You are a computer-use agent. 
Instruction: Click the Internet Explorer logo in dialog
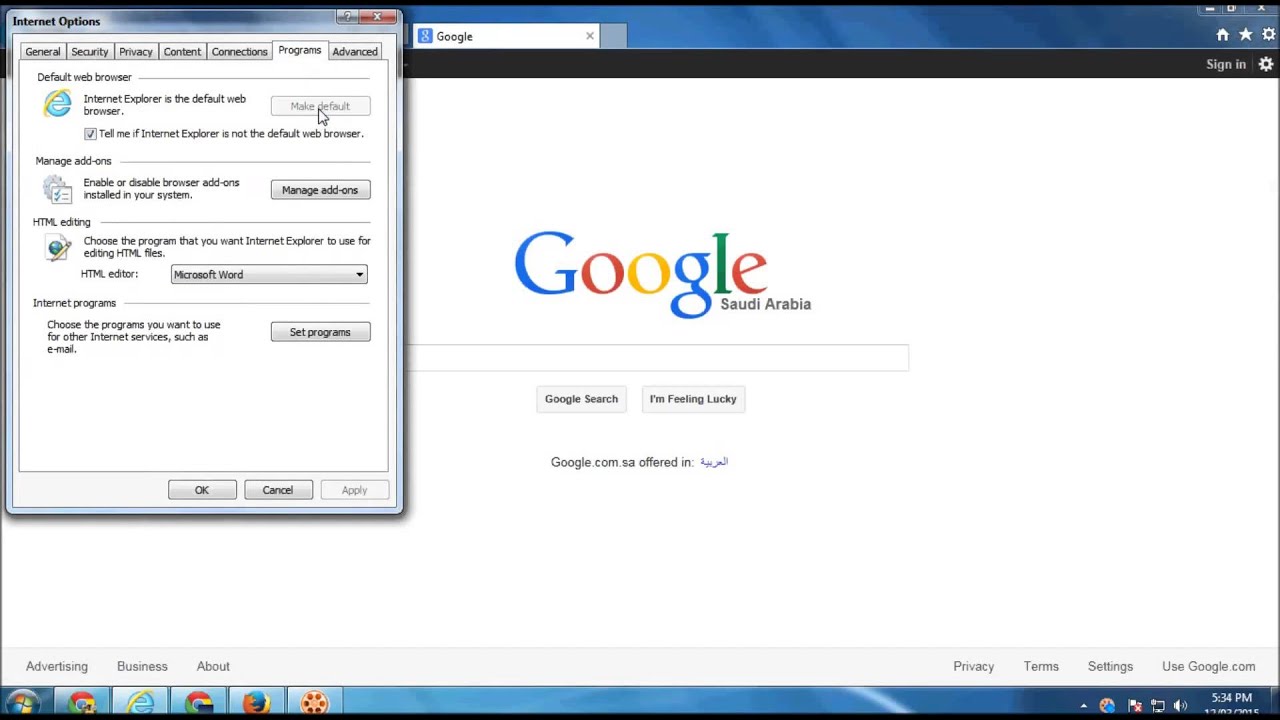[x=57, y=103]
